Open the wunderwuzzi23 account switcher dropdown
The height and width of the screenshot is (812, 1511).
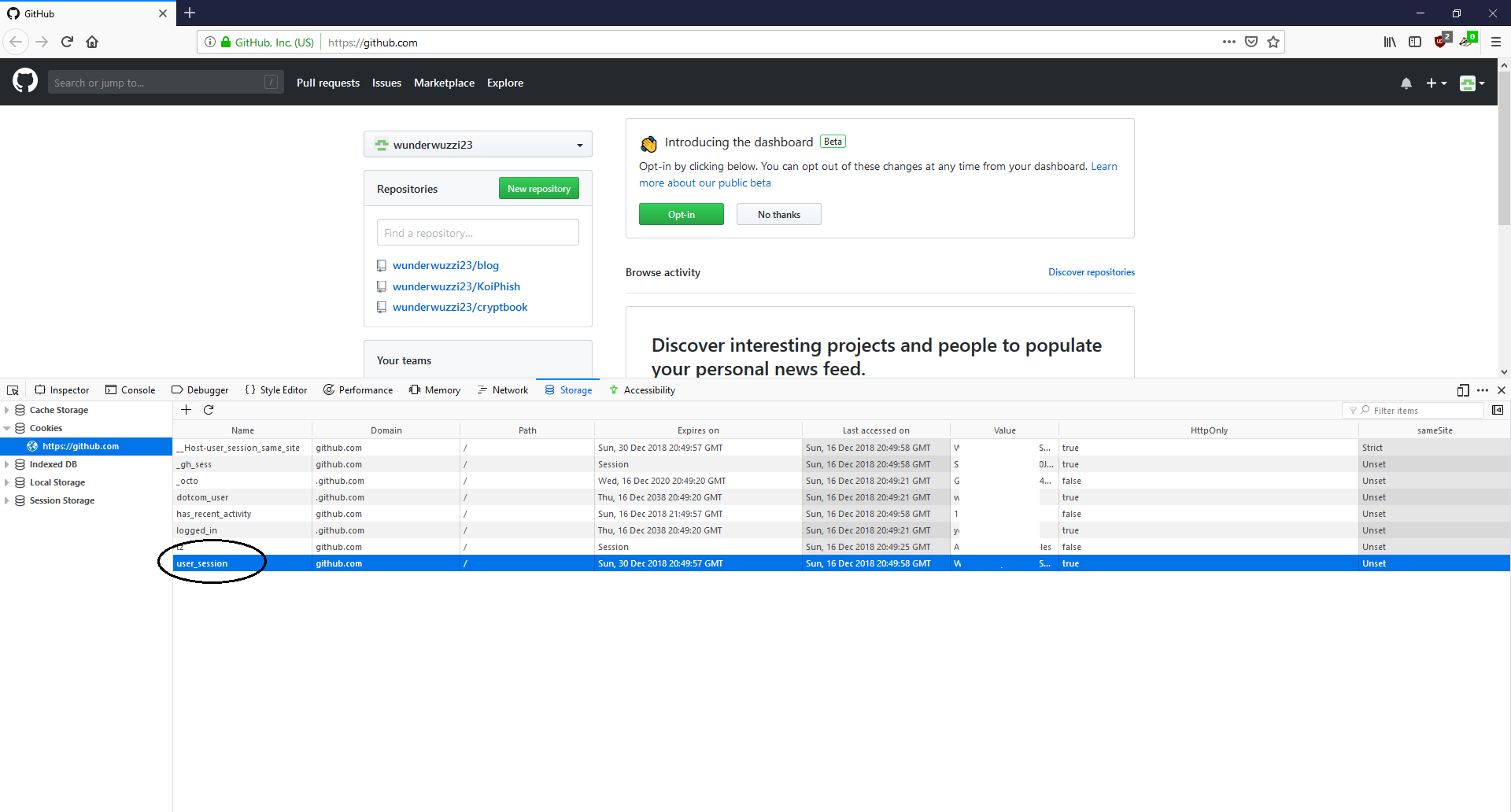tap(478, 145)
